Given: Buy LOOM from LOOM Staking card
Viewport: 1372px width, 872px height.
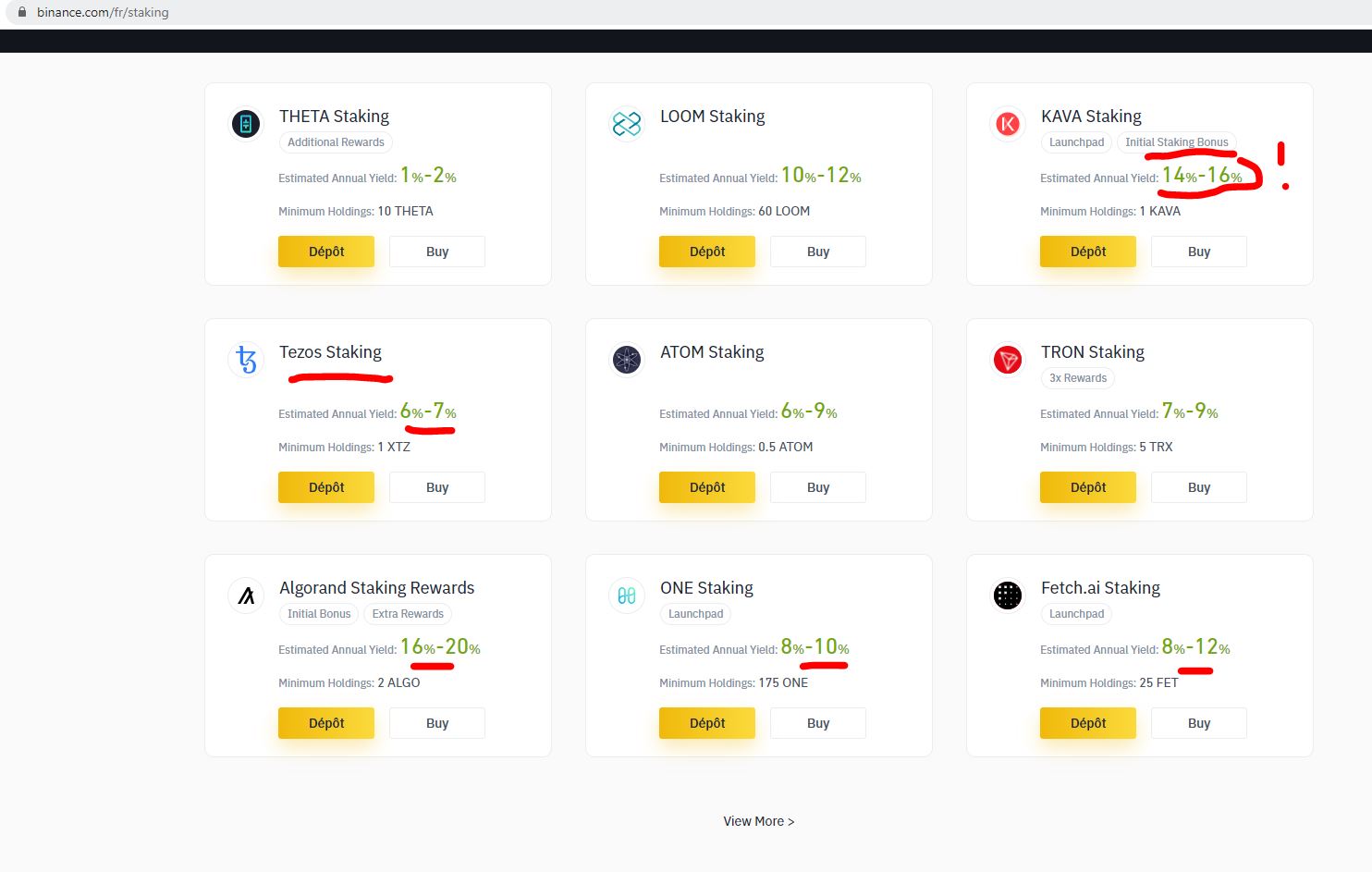Looking at the screenshot, I should pos(818,252).
